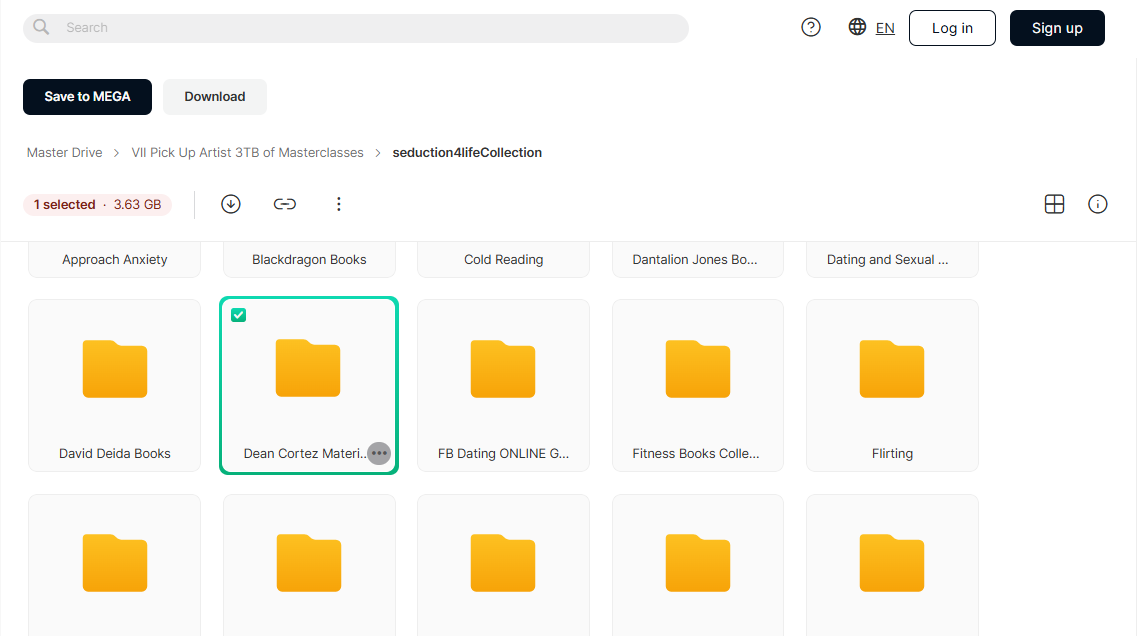The width and height of the screenshot is (1137, 636).
Task: Open the Dating and Sexual ... folder
Action: 893,260
